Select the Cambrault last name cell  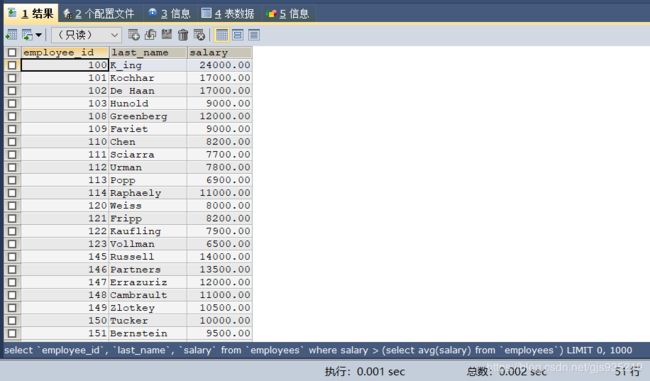click(x=148, y=295)
